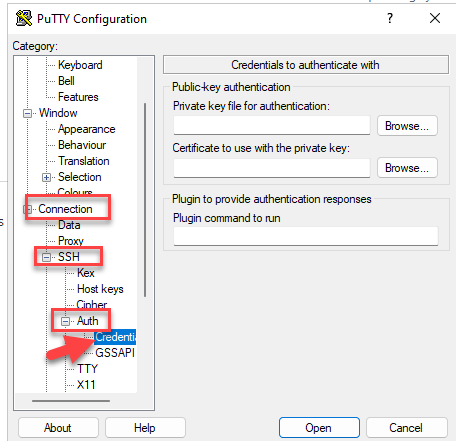Click the 'Credentials to authenticate with' header

306,65
